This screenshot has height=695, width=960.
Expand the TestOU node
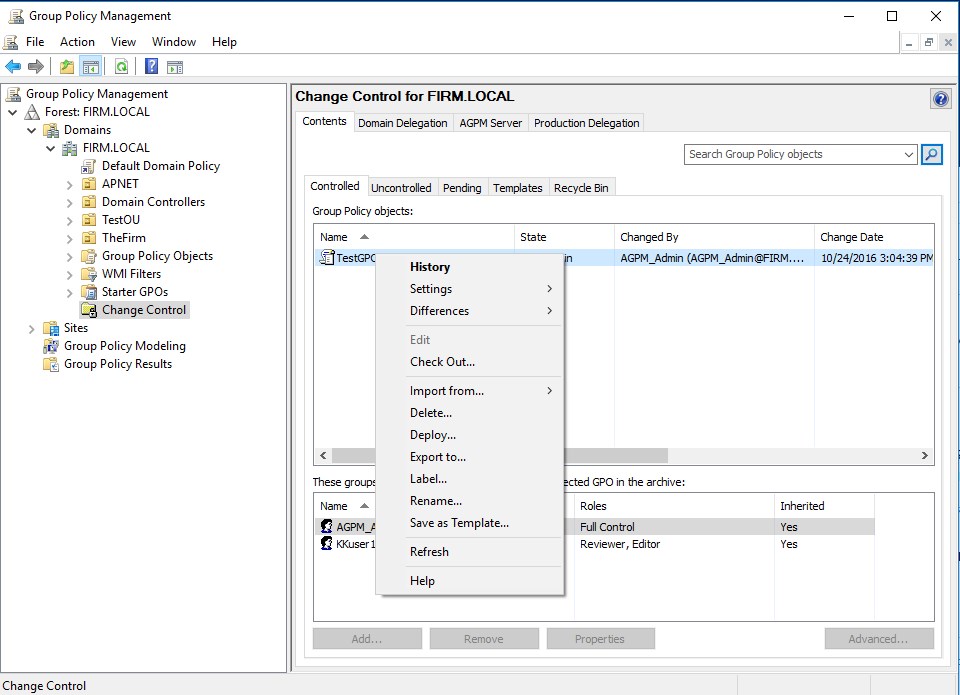point(70,220)
